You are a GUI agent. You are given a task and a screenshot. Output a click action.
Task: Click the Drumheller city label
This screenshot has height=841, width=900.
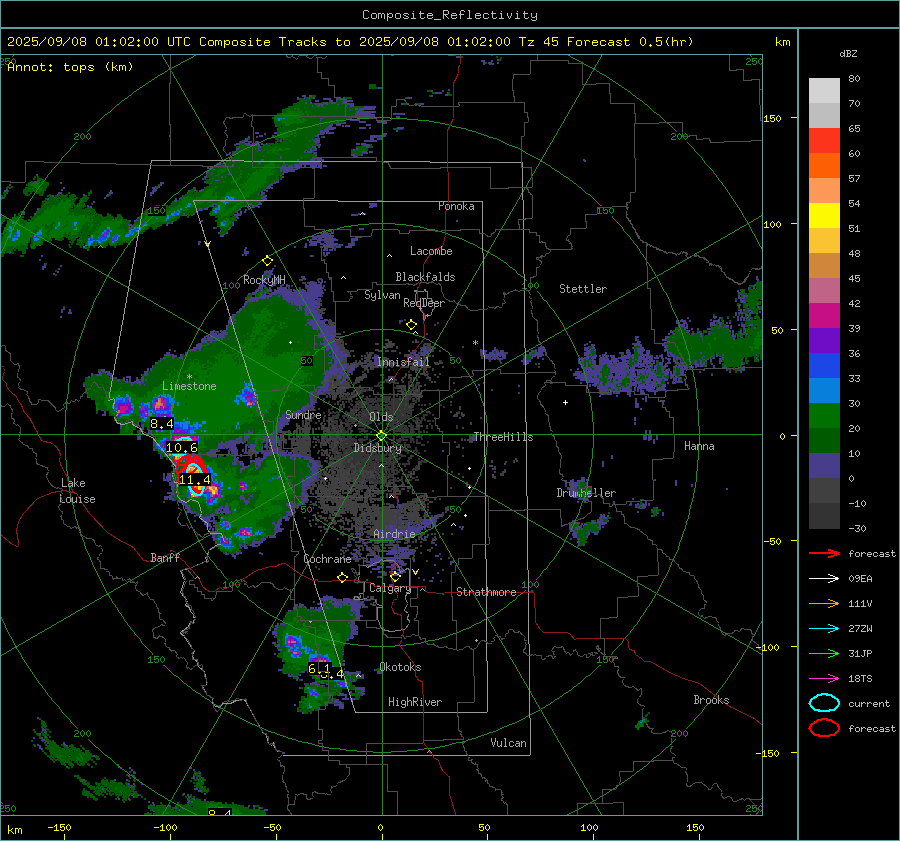[x=586, y=493]
